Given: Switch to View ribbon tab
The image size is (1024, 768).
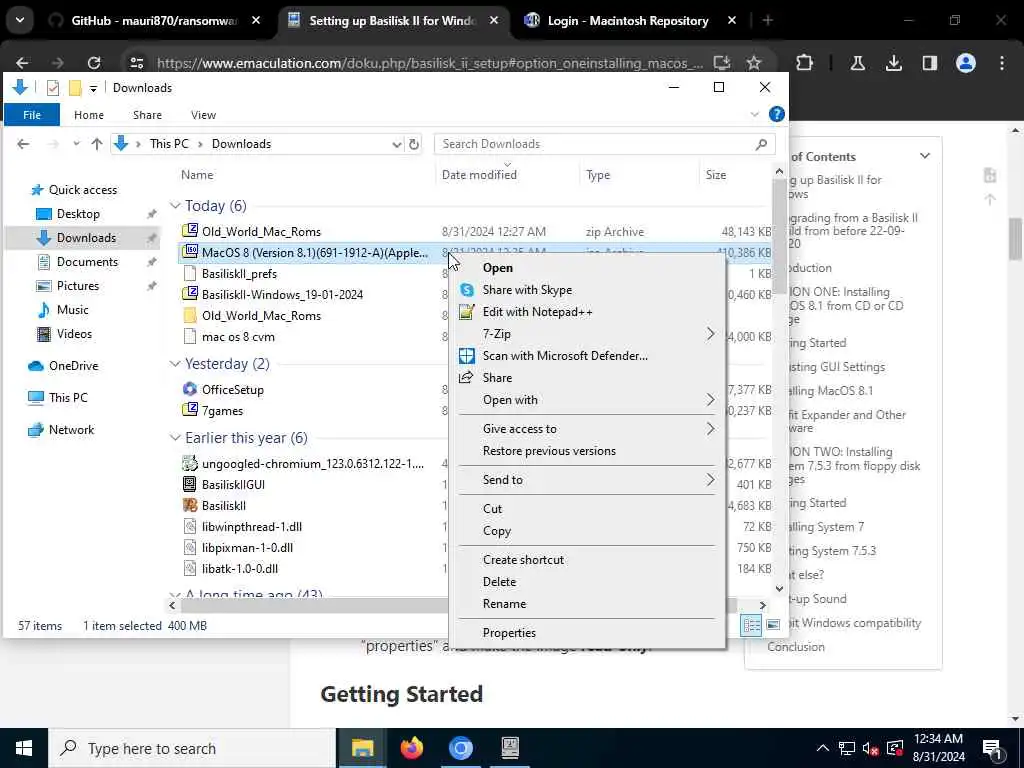Looking at the screenshot, I should point(203,115).
